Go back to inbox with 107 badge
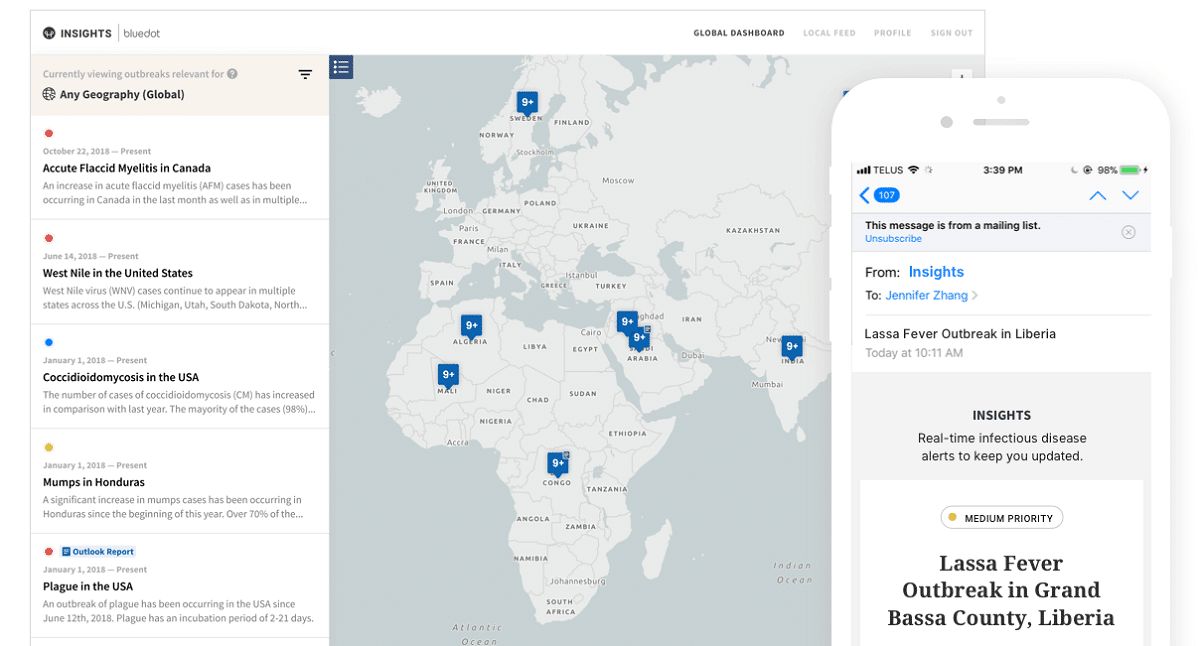 pos(879,195)
